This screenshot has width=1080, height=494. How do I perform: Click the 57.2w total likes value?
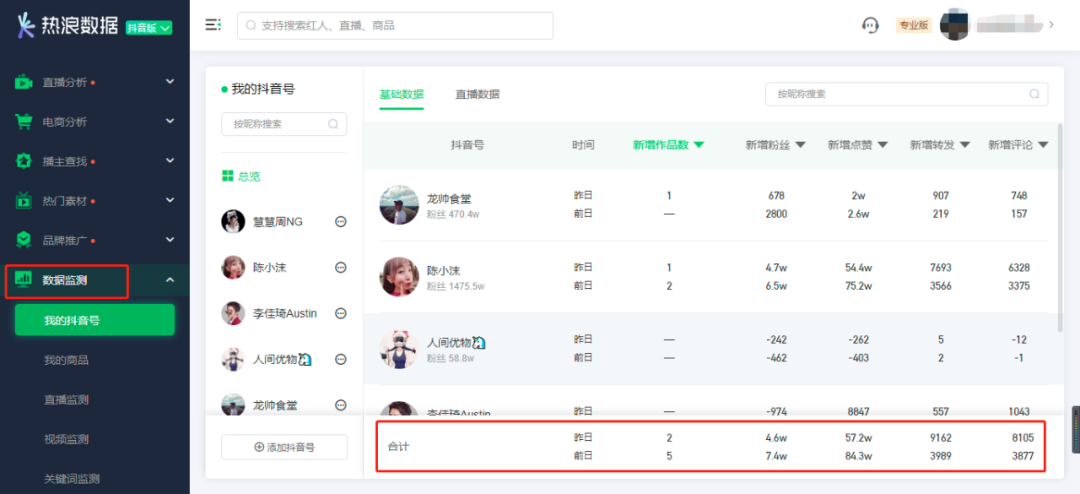tap(858, 438)
